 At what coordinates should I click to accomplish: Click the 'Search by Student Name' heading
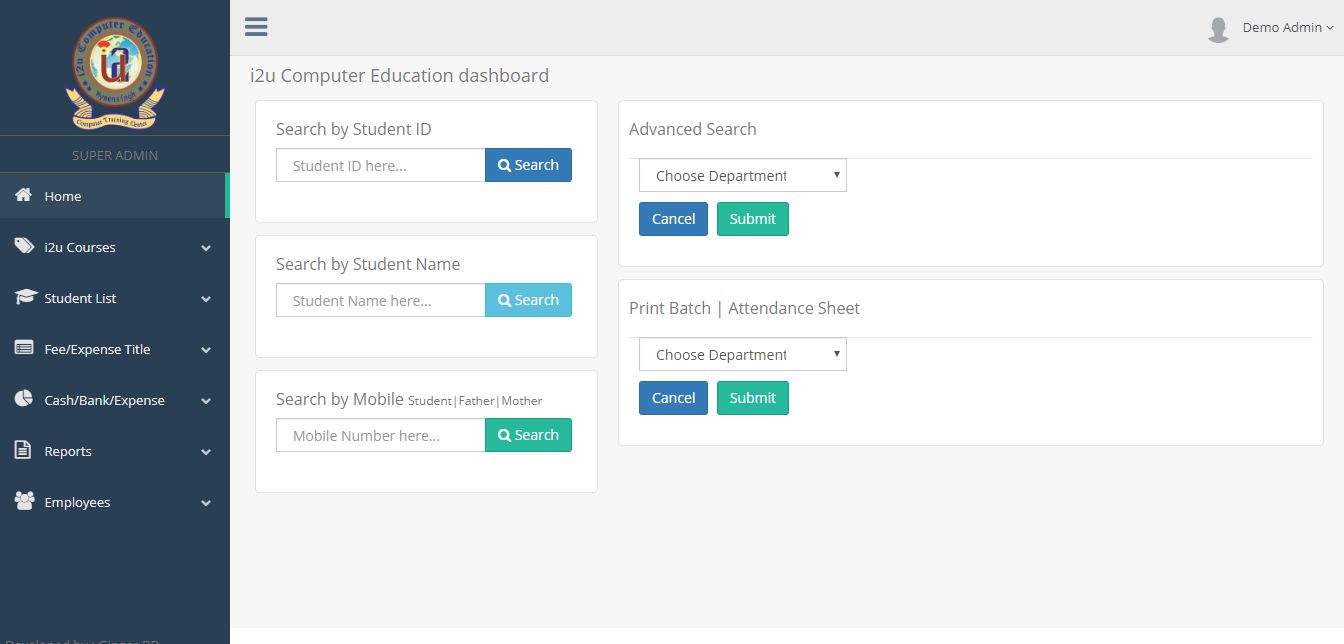368,264
